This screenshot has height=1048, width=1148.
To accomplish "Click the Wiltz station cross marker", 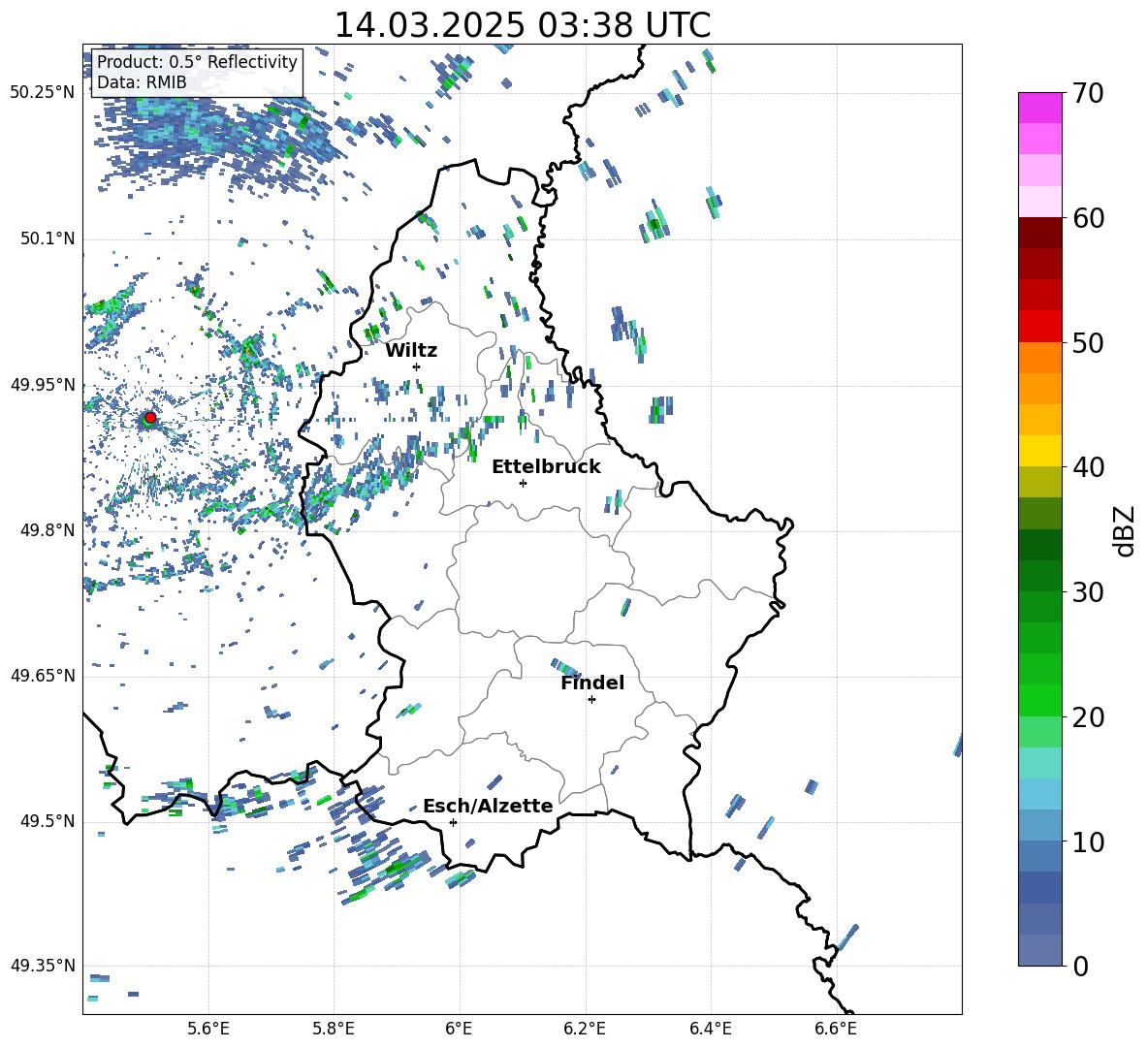I will click(x=417, y=366).
